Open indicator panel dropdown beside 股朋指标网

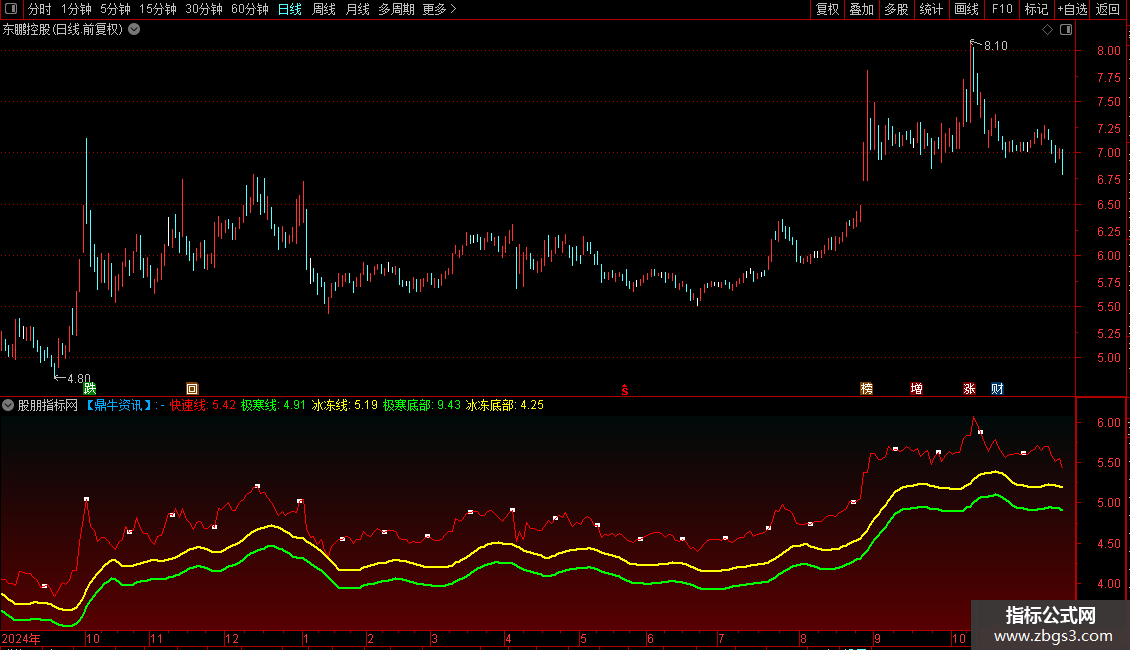click(x=8, y=406)
